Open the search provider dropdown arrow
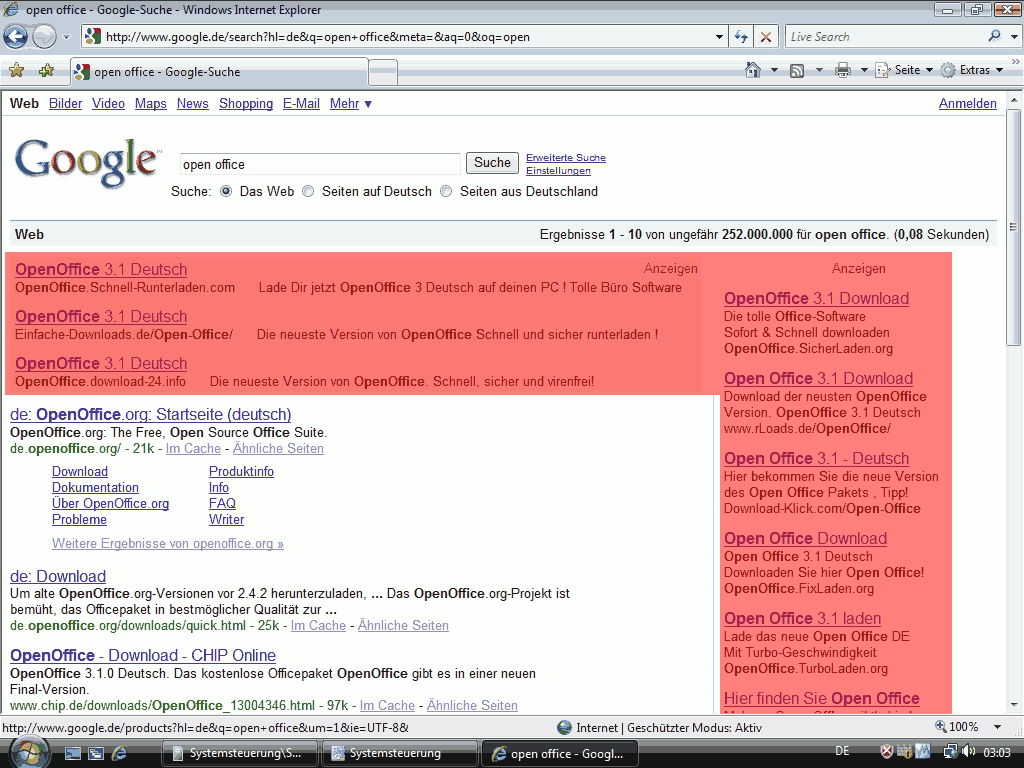Viewport: 1024px width, 768px height. (1014, 37)
